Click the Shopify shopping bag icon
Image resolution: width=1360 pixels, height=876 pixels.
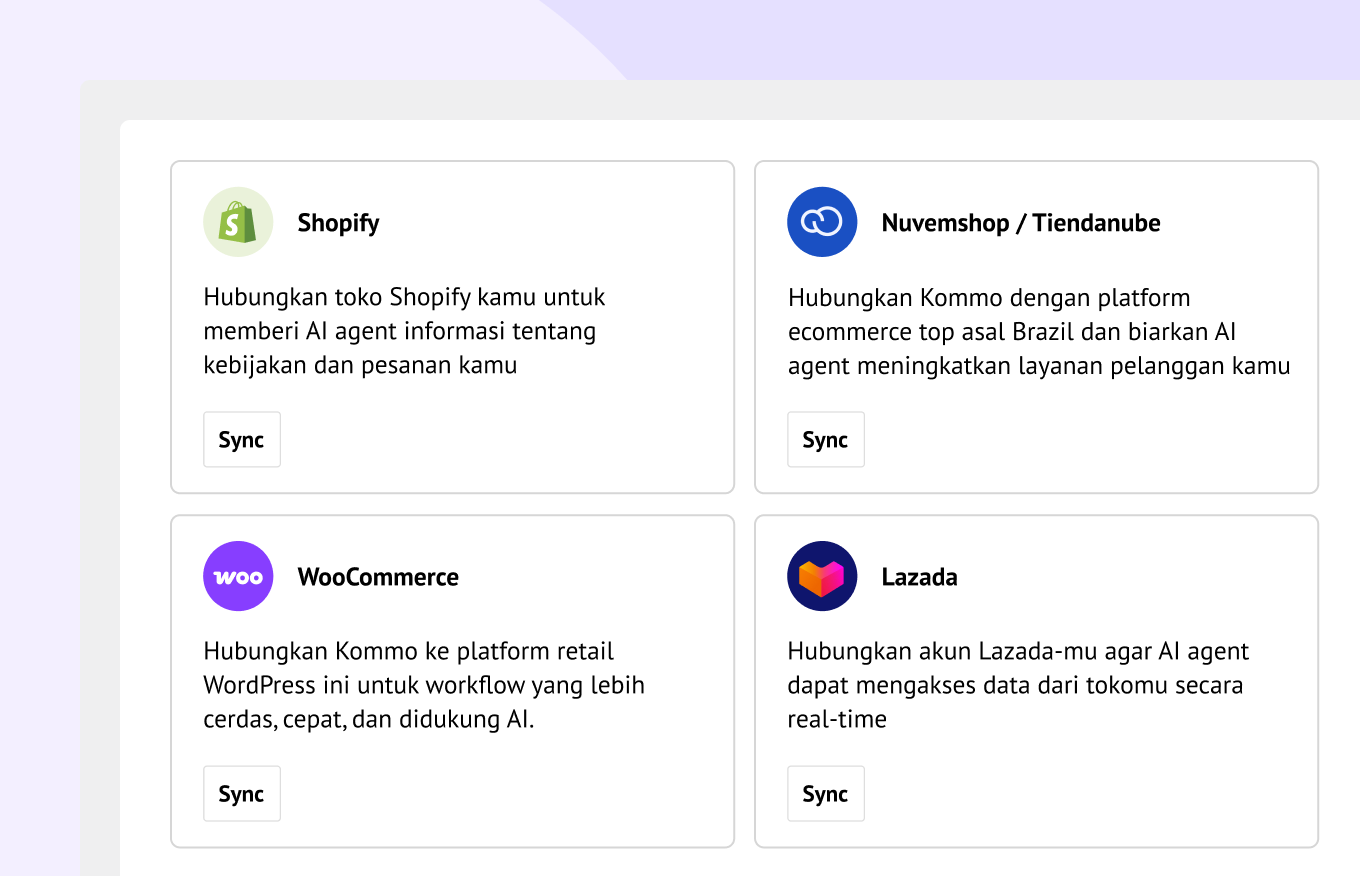tap(238, 222)
